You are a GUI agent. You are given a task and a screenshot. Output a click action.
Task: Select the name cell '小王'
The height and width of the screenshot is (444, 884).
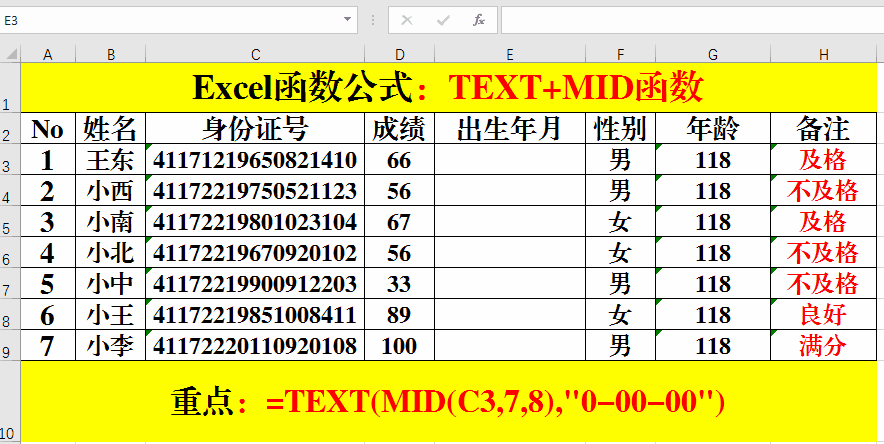click(x=110, y=314)
